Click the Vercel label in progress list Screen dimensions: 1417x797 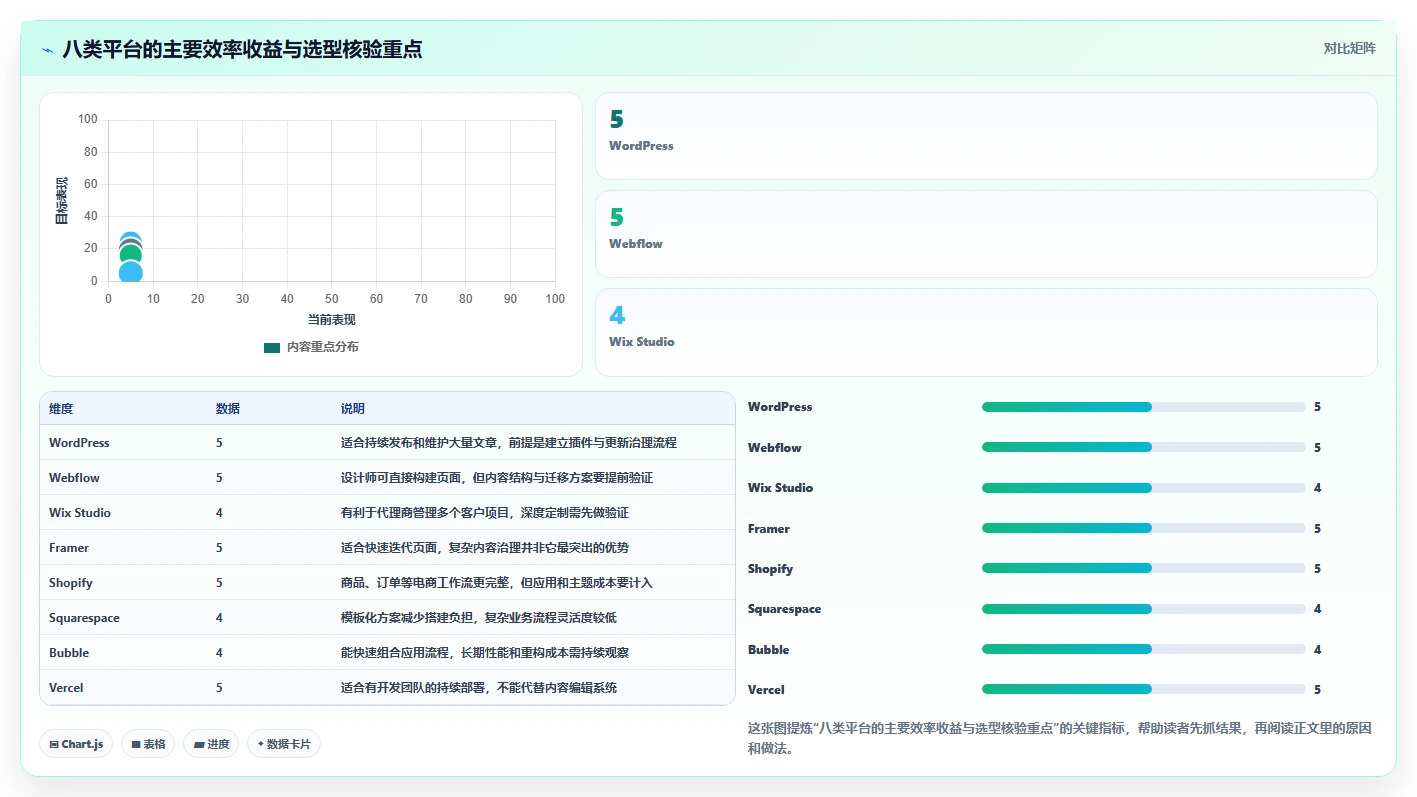[x=766, y=689]
